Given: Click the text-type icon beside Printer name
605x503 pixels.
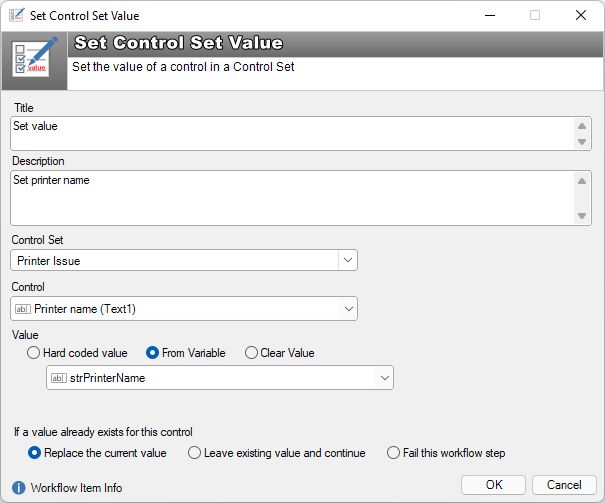Looking at the screenshot, I should point(23,309).
